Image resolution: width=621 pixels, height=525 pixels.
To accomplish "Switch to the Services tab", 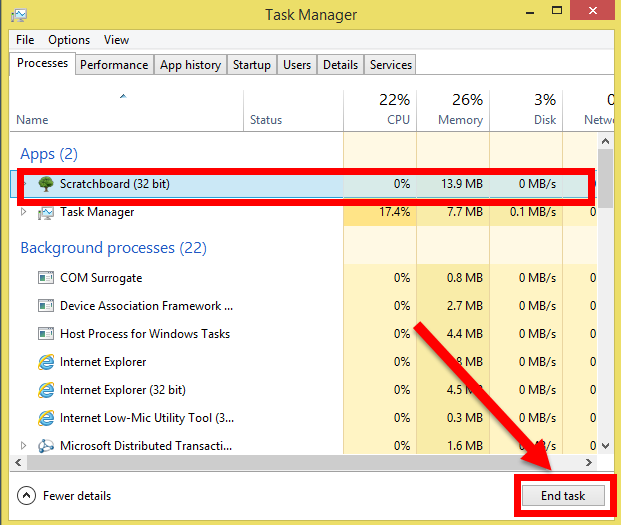I will [x=391, y=65].
